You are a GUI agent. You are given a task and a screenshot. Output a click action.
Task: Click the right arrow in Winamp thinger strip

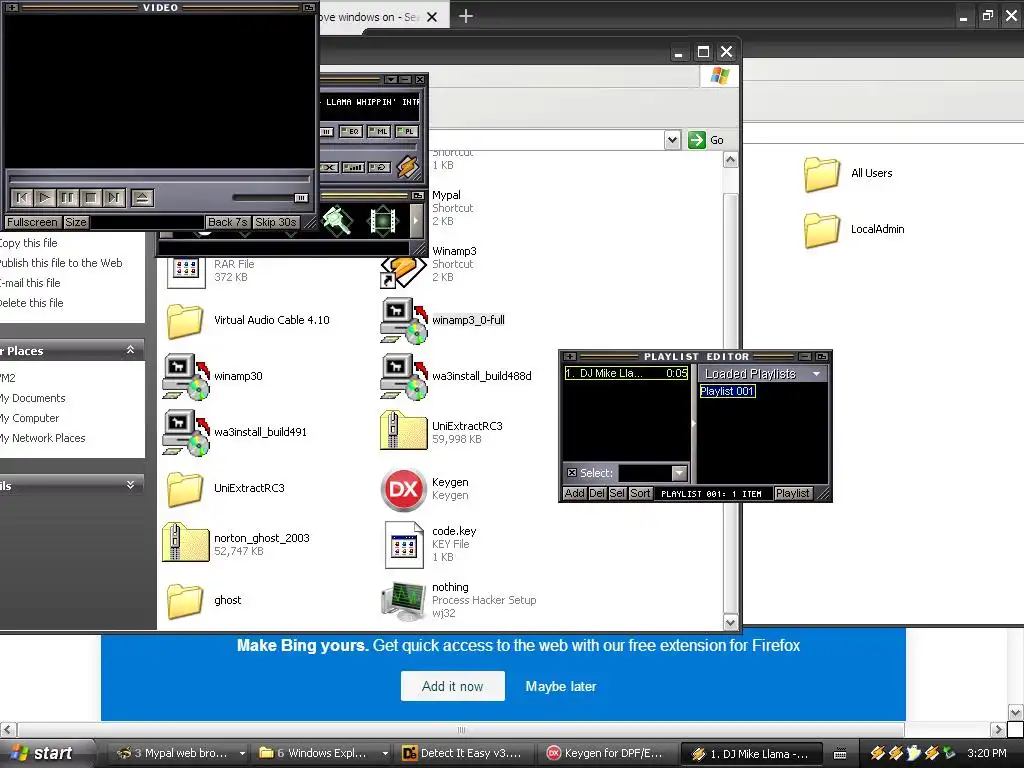pyautogui.click(x=415, y=221)
